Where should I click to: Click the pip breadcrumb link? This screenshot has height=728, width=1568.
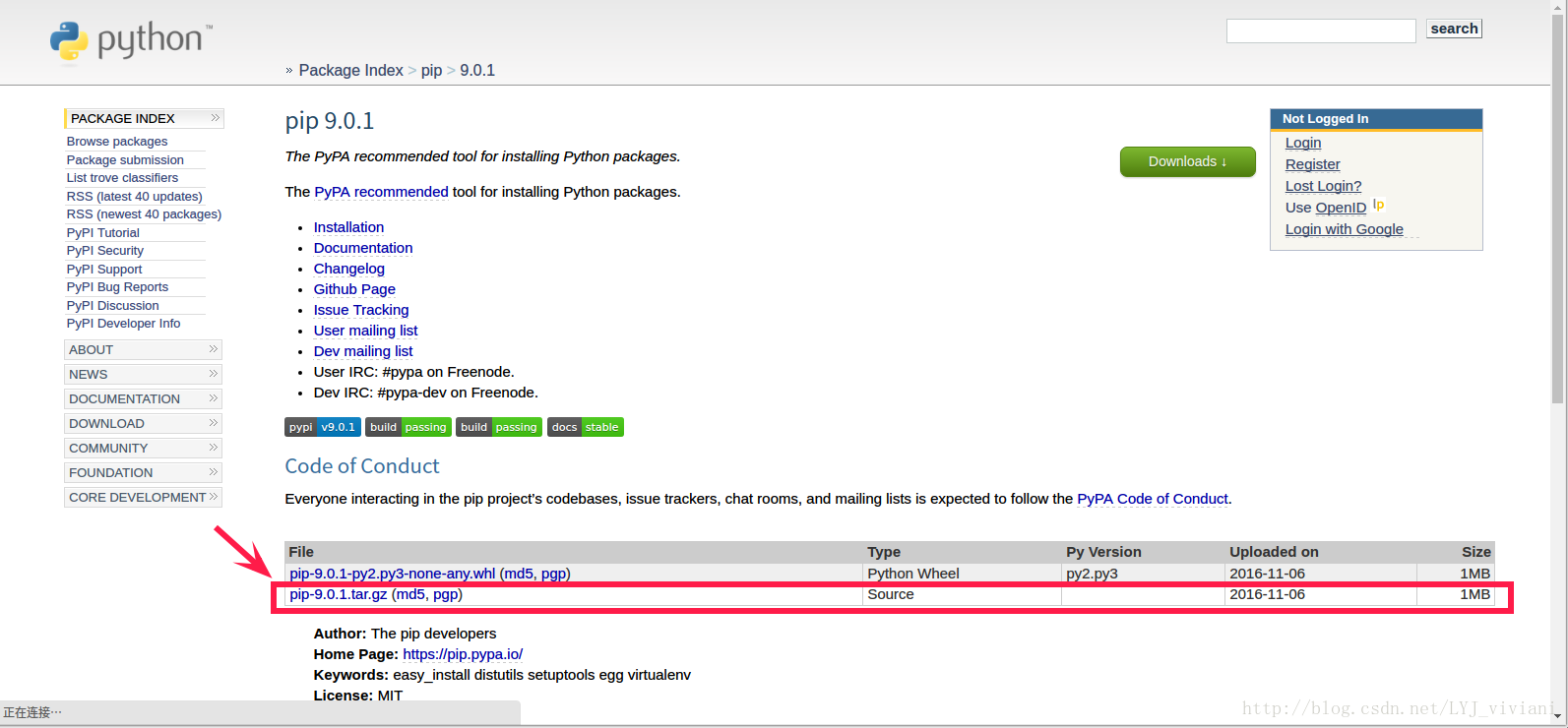click(431, 71)
